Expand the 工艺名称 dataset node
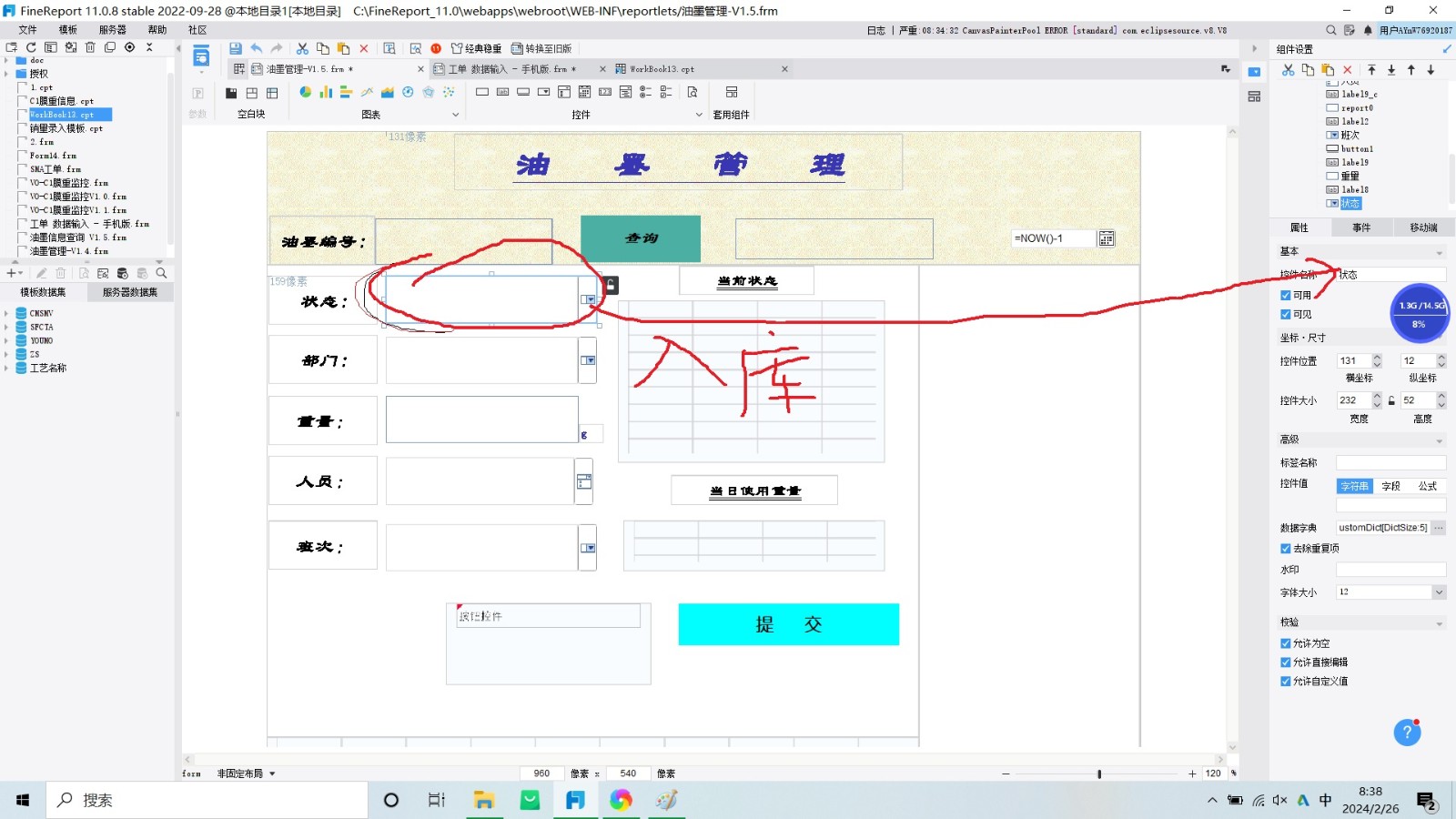The image size is (1456, 819). coord(6,368)
